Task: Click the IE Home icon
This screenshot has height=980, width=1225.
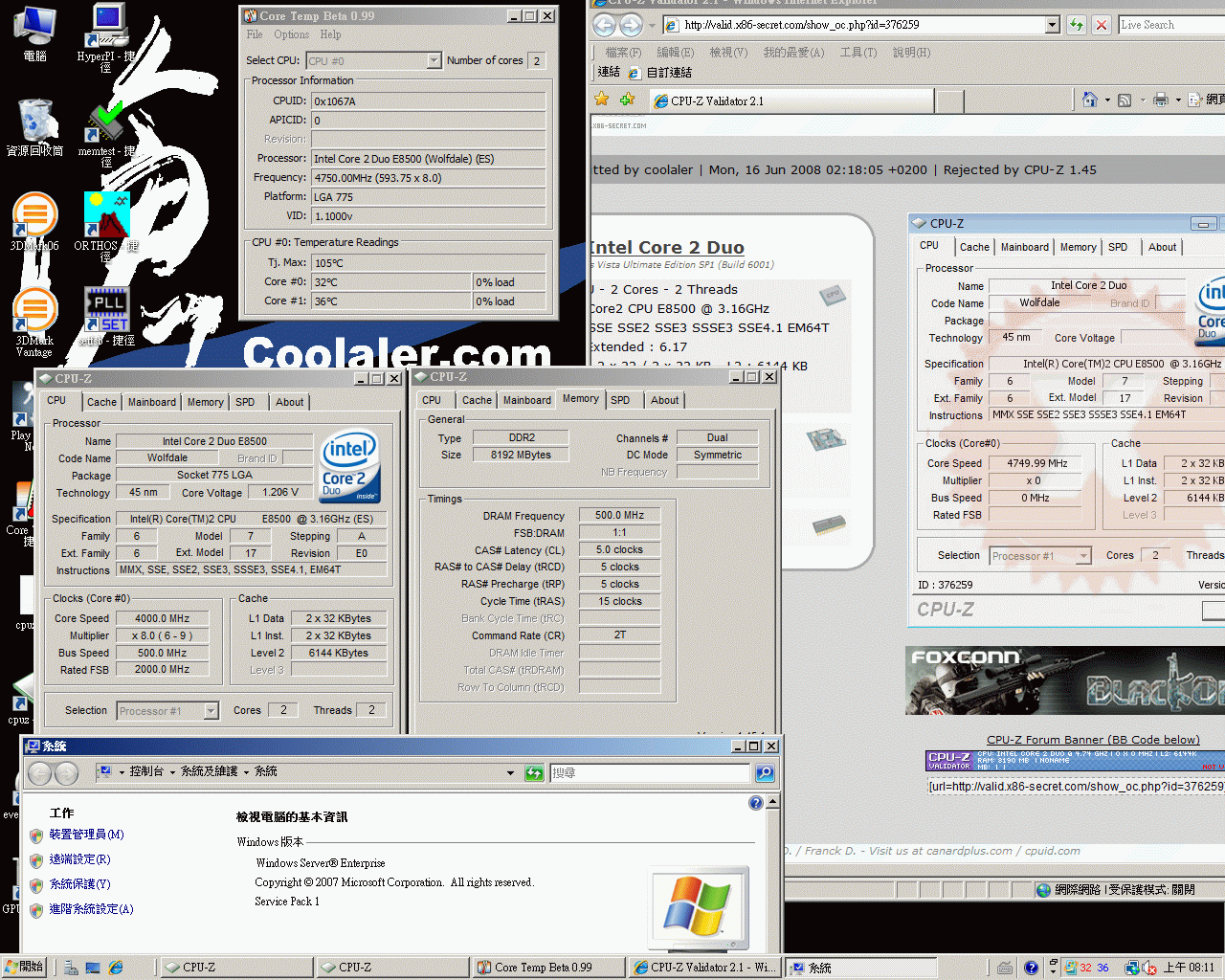Action: click(x=1089, y=99)
